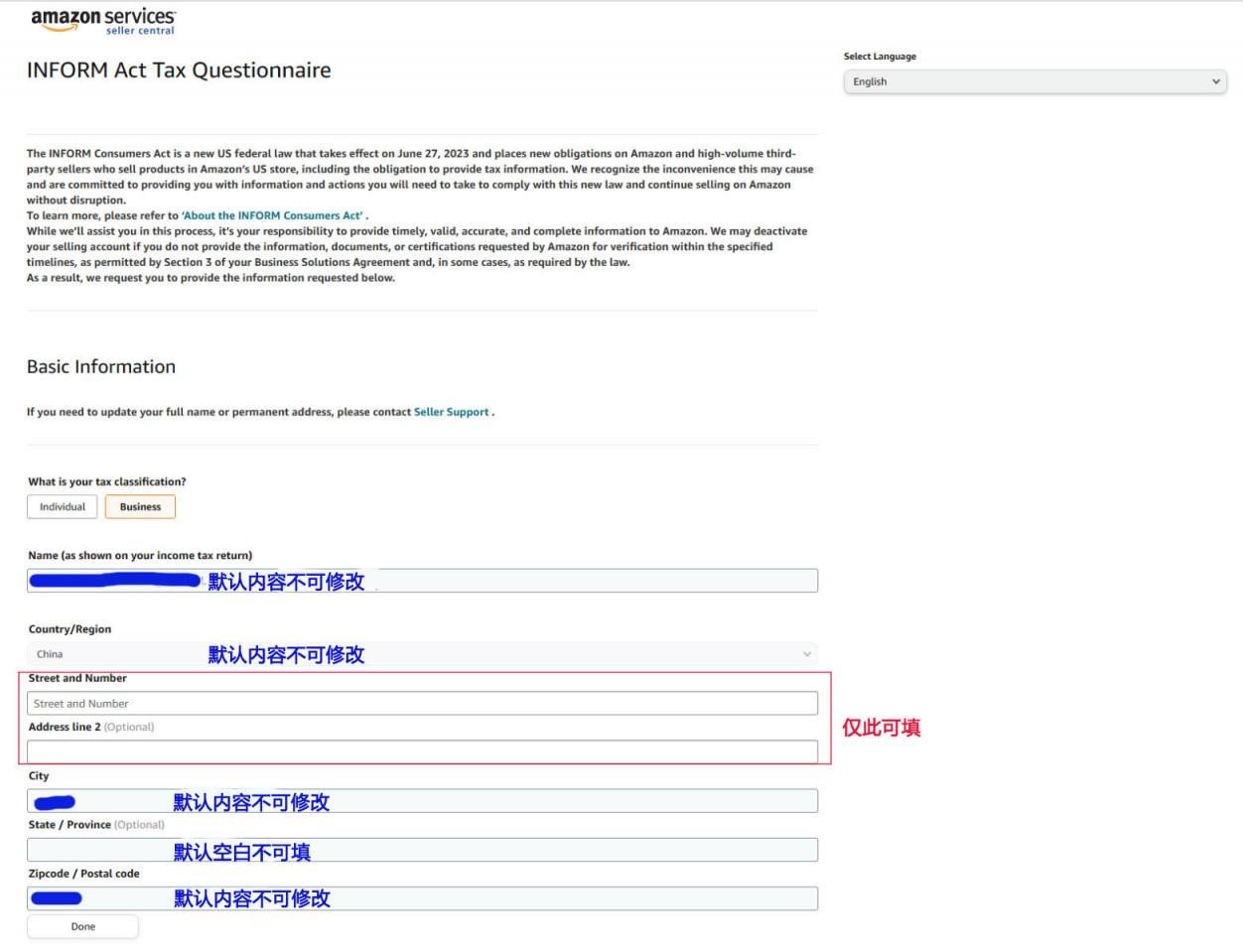
Task: Click the 'Street and Number' label above field
Action: tap(77, 678)
